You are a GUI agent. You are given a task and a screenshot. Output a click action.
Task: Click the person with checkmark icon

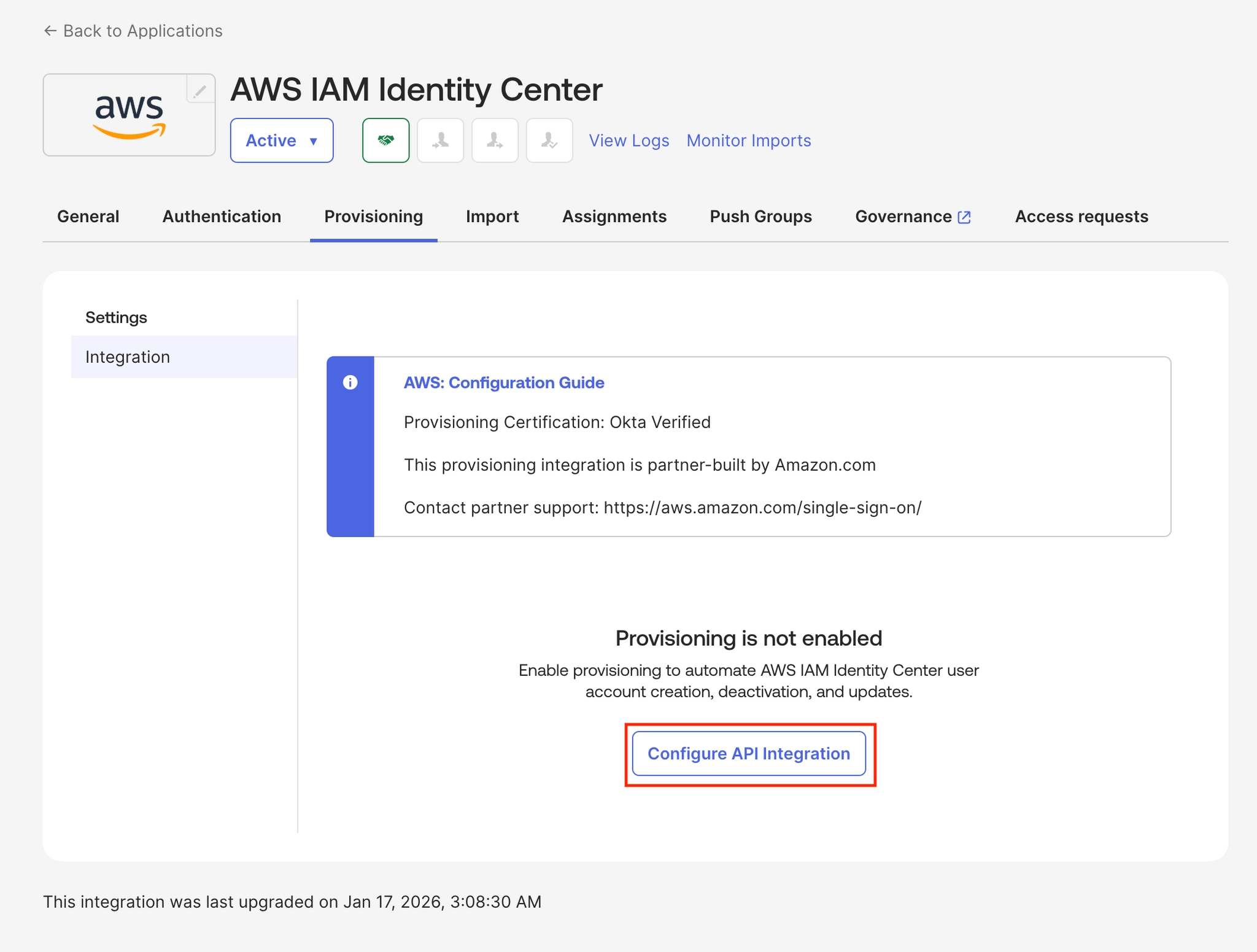point(549,141)
